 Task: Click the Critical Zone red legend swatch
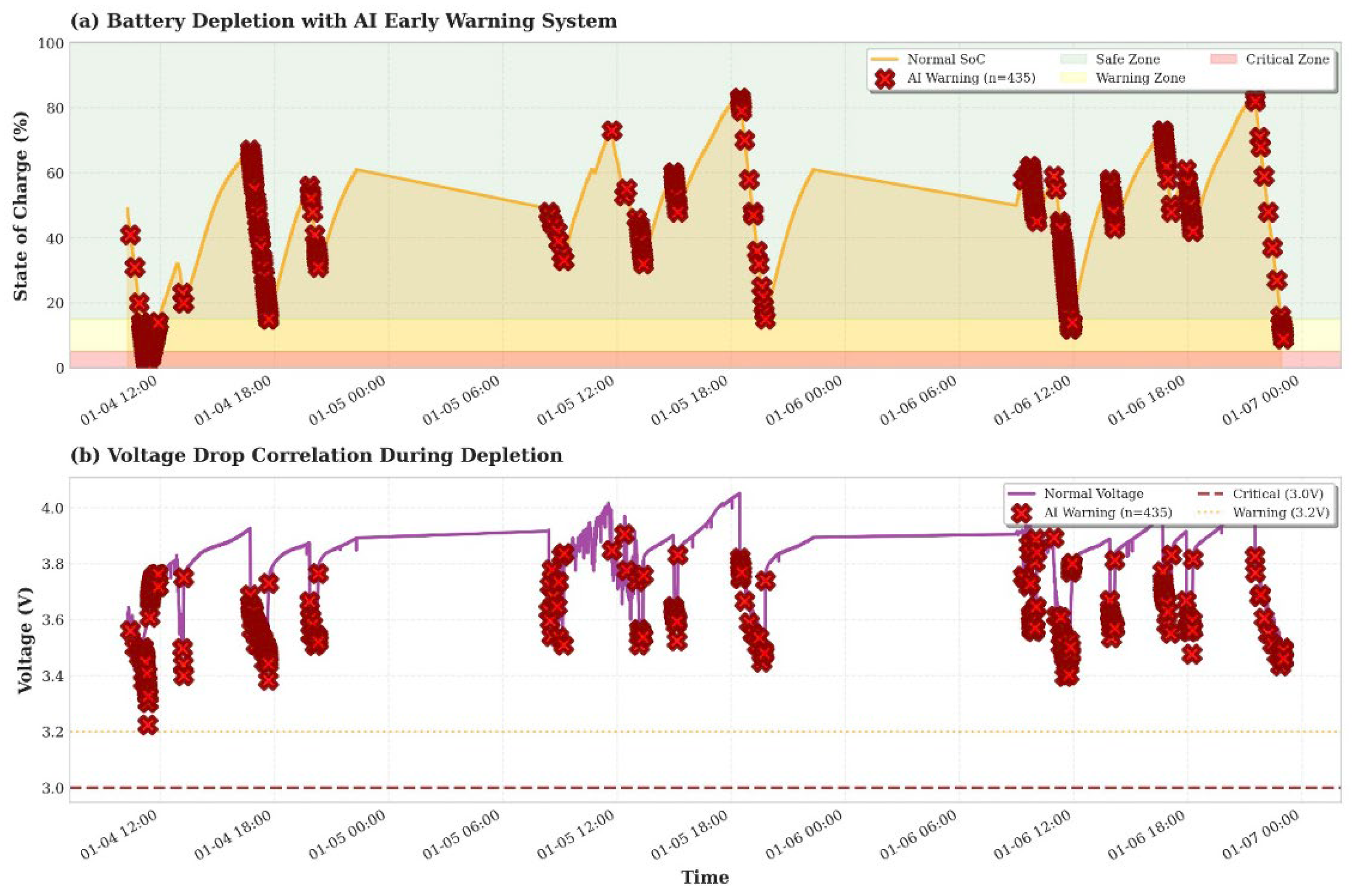click(x=1224, y=60)
